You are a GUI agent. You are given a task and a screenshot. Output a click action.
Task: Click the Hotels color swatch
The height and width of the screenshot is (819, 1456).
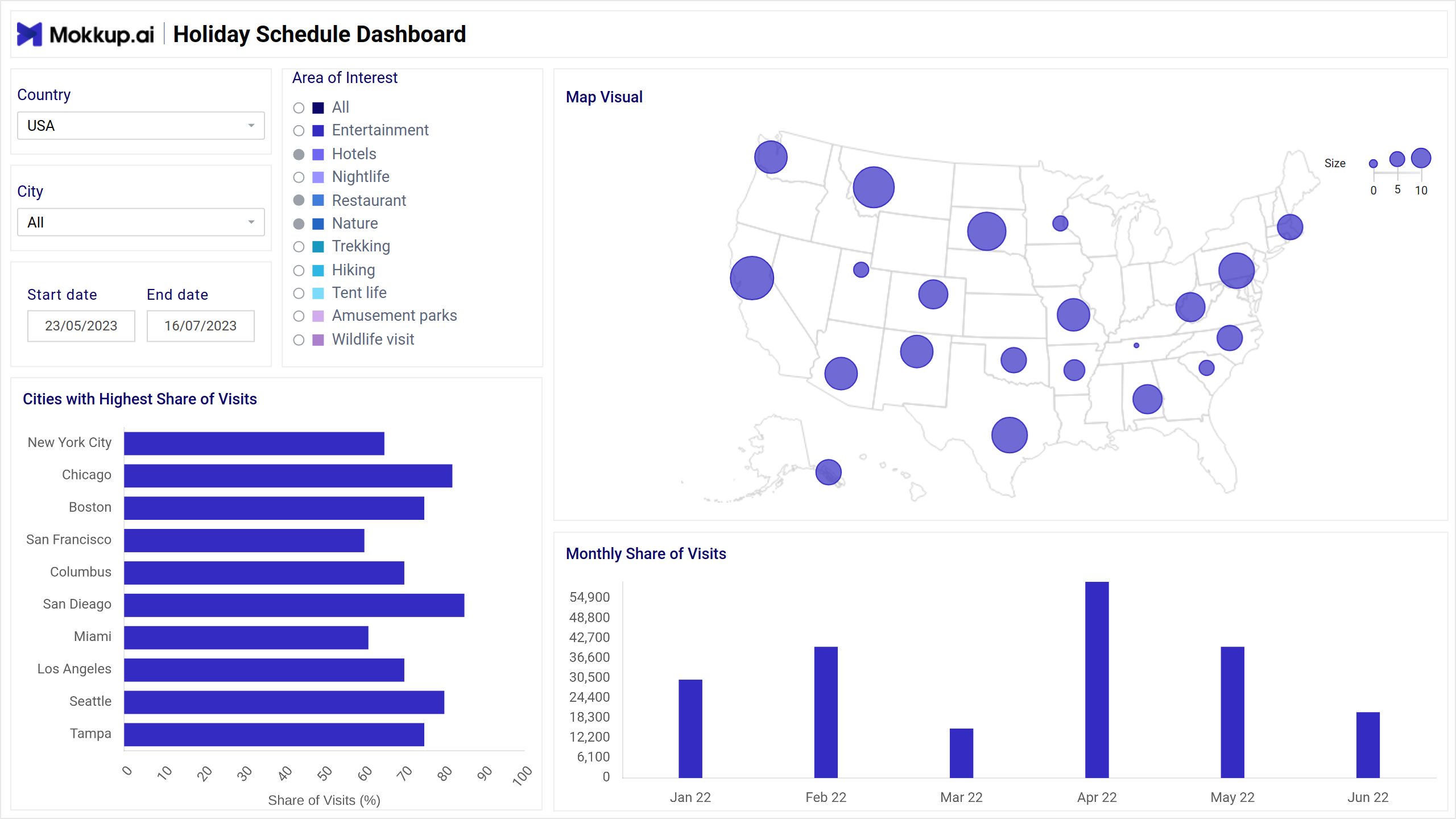click(x=318, y=155)
